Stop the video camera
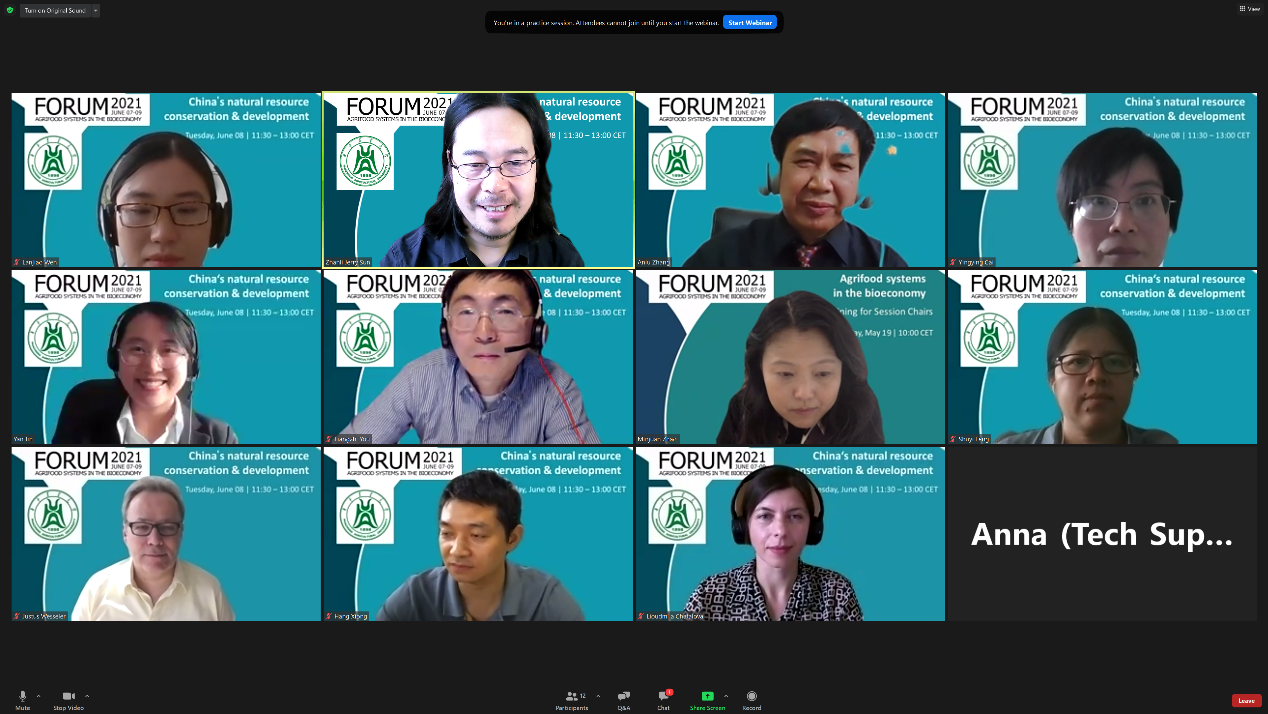Image resolution: width=1268 pixels, height=714 pixels. click(69, 697)
